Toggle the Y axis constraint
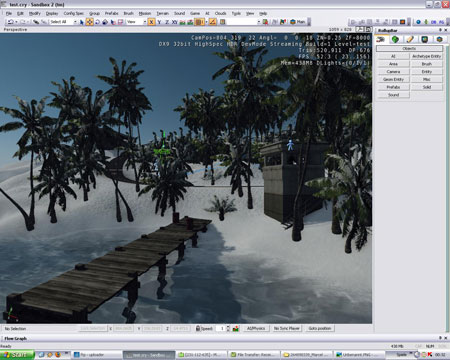The image size is (450, 360). pyautogui.click(x=159, y=22)
